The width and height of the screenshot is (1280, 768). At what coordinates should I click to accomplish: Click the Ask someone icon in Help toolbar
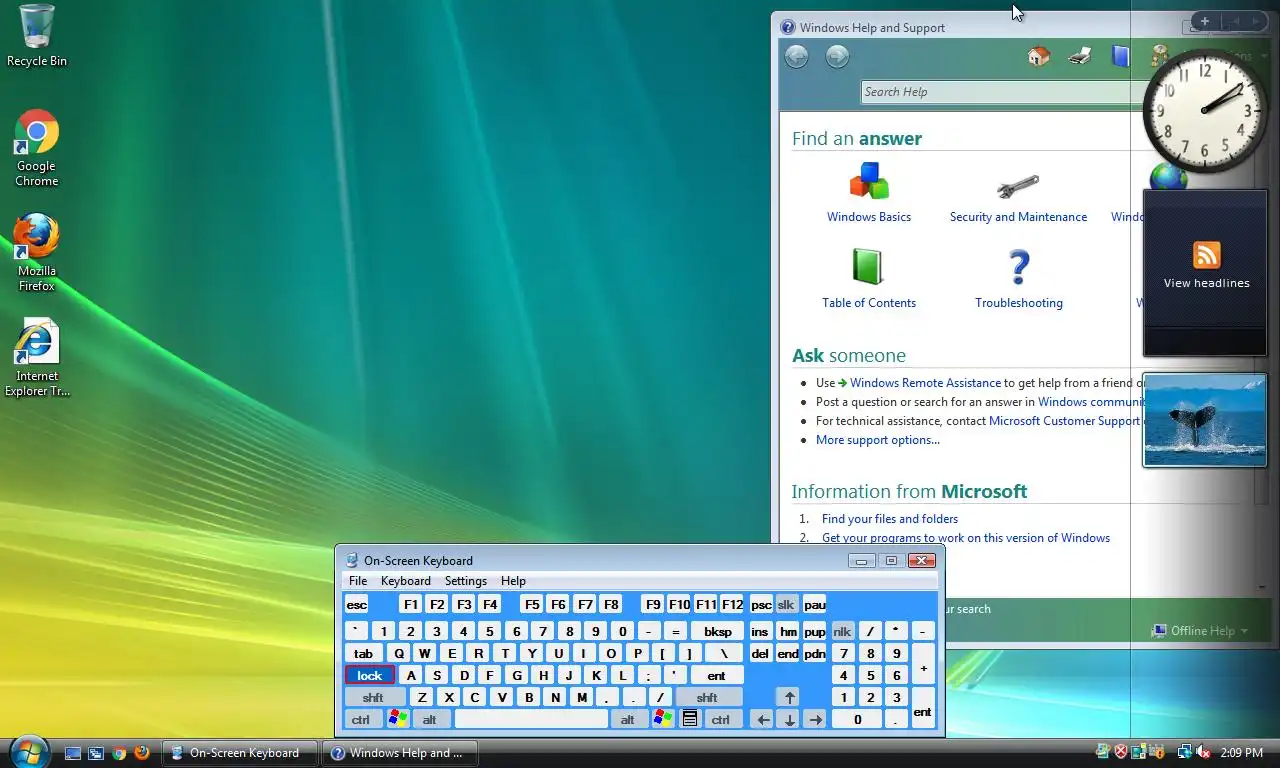pyautogui.click(x=1159, y=56)
